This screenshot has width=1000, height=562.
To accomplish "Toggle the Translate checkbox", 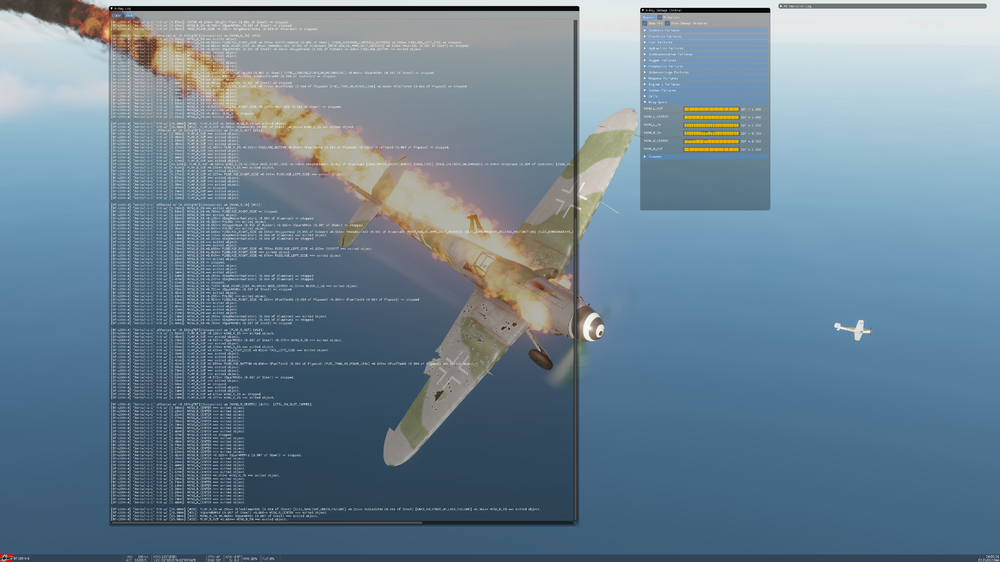I will (x=659, y=17).
